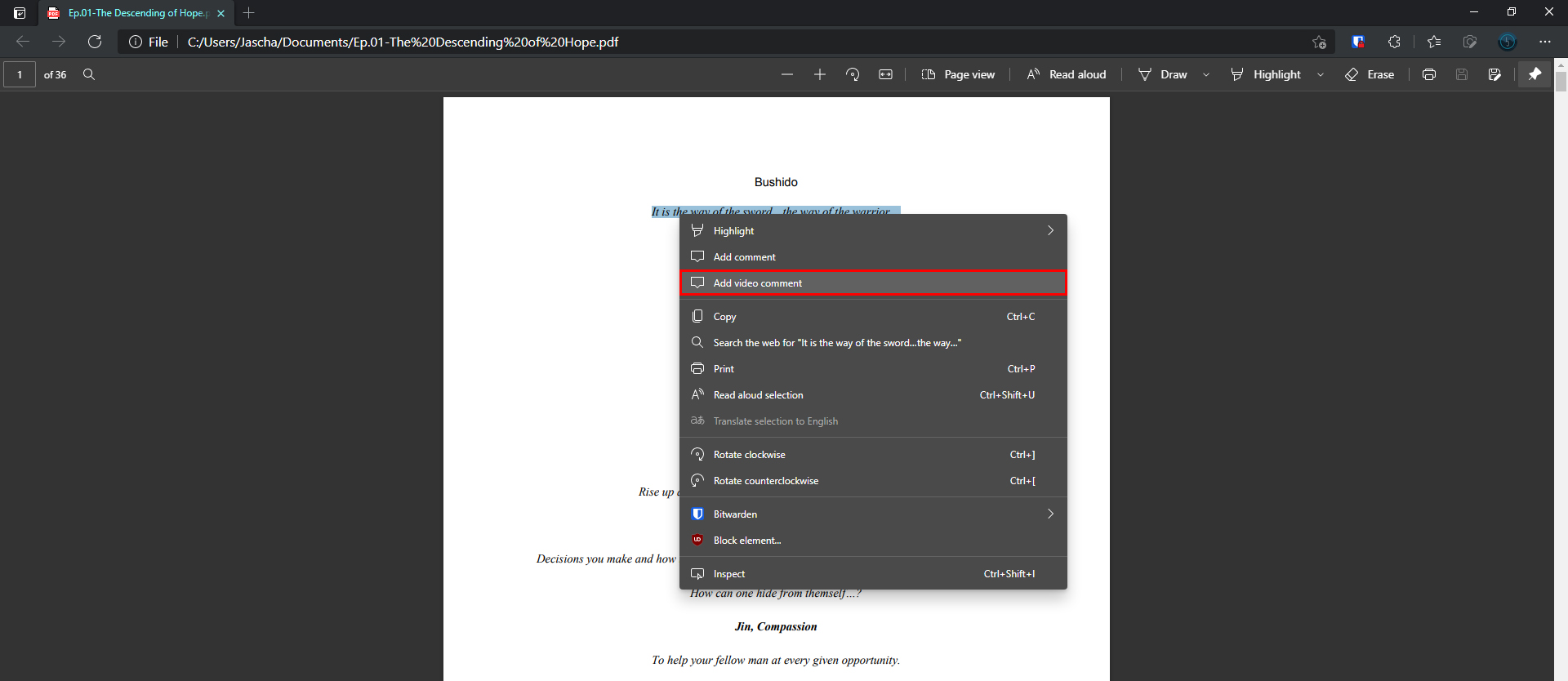Fit PDF to page width

885,74
